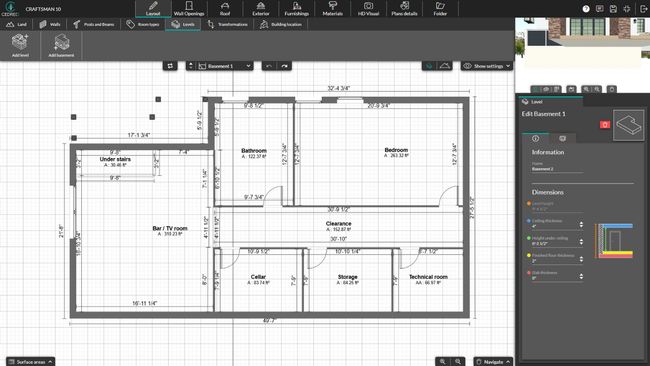Select the Bedroom room label
The image size is (650, 366).
[x=396, y=150]
